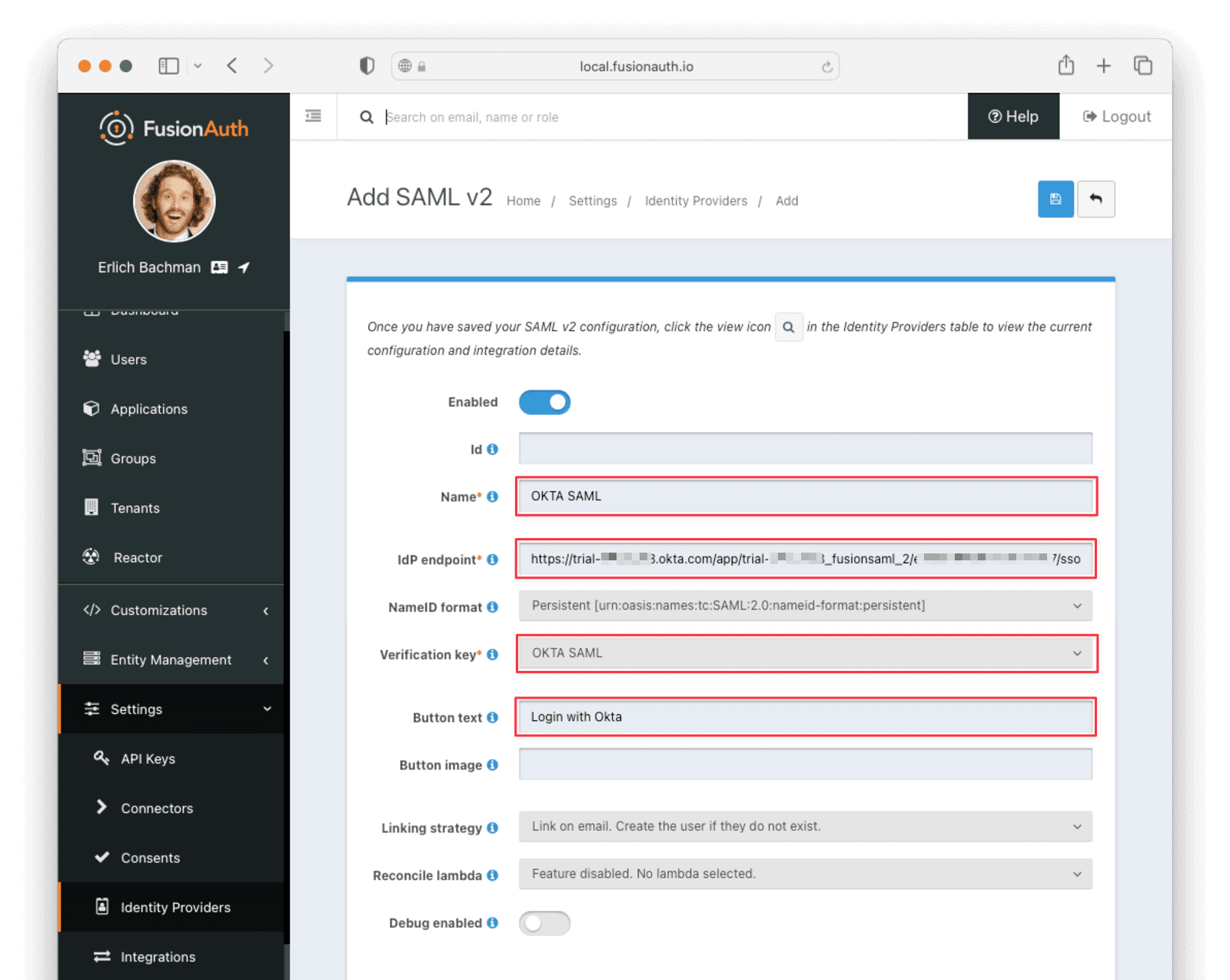Click the Add breadcrumb
This screenshot has width=1230, height=980.
tap(786, 201)
